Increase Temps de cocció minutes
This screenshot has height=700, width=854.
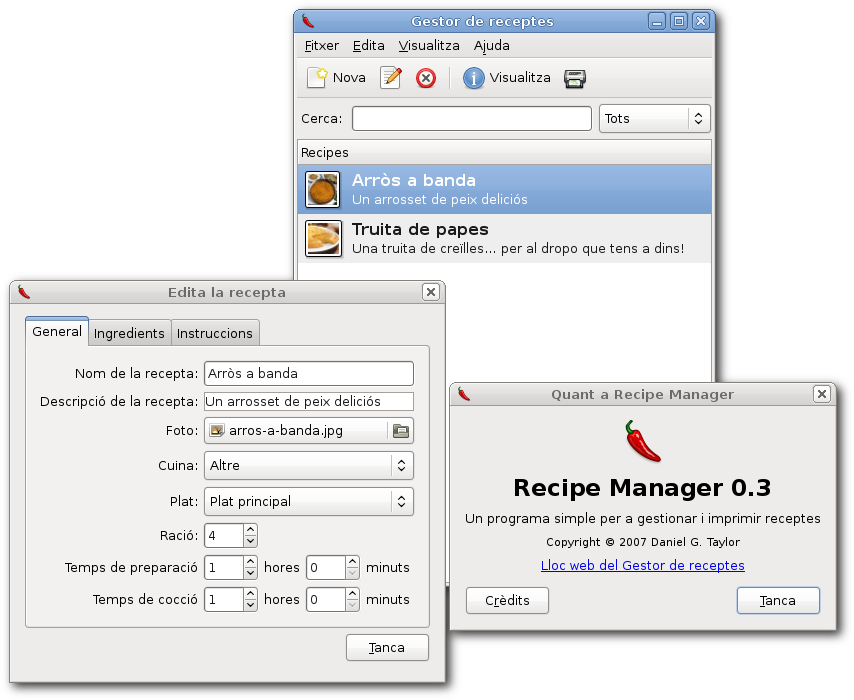pyautogui.click(x=352, y=593)
